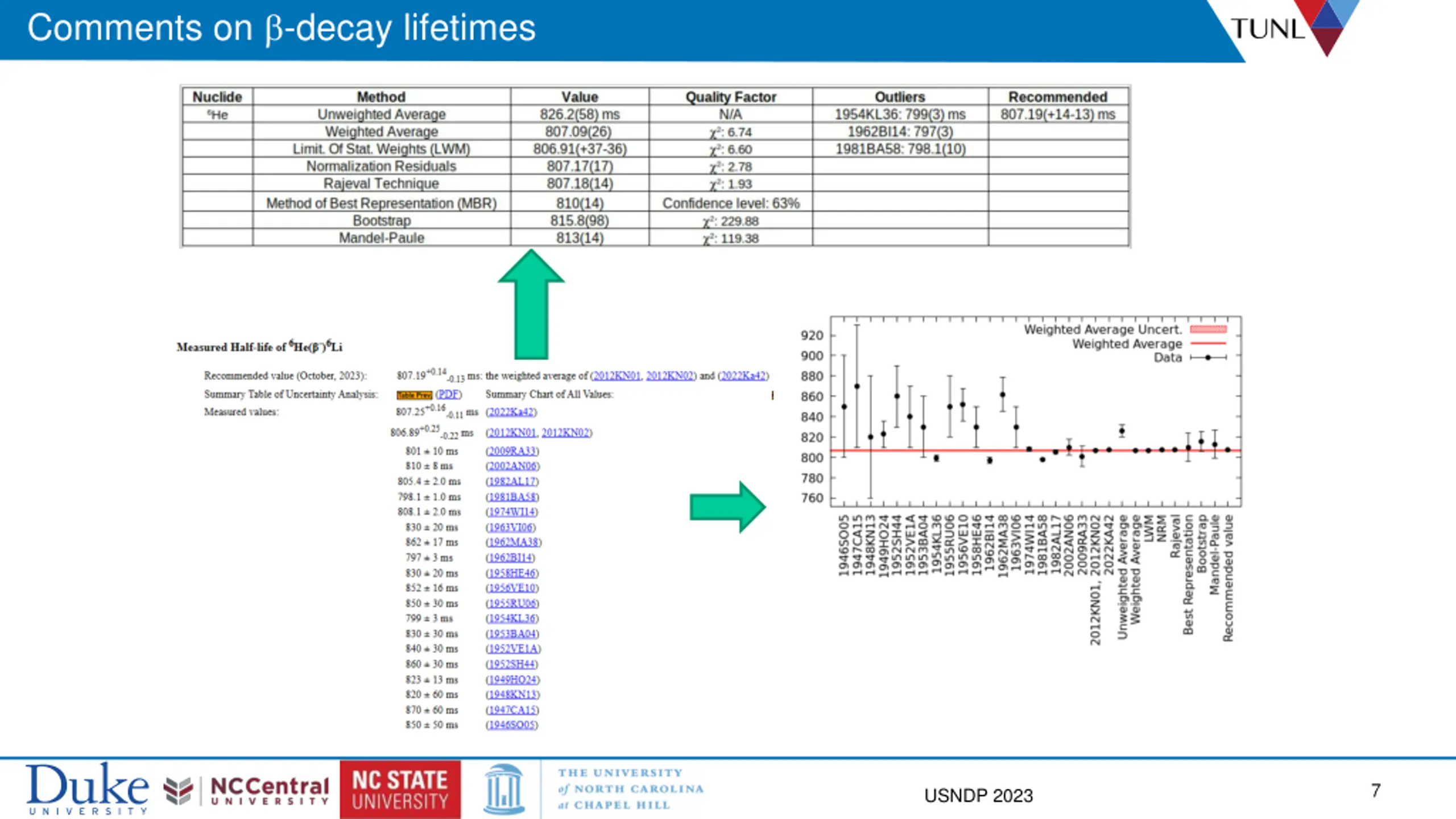The width and height of the screenshot is (1456, 819).
Task: Select the 'Normalization Residuals' table cell
Action: 382,166
